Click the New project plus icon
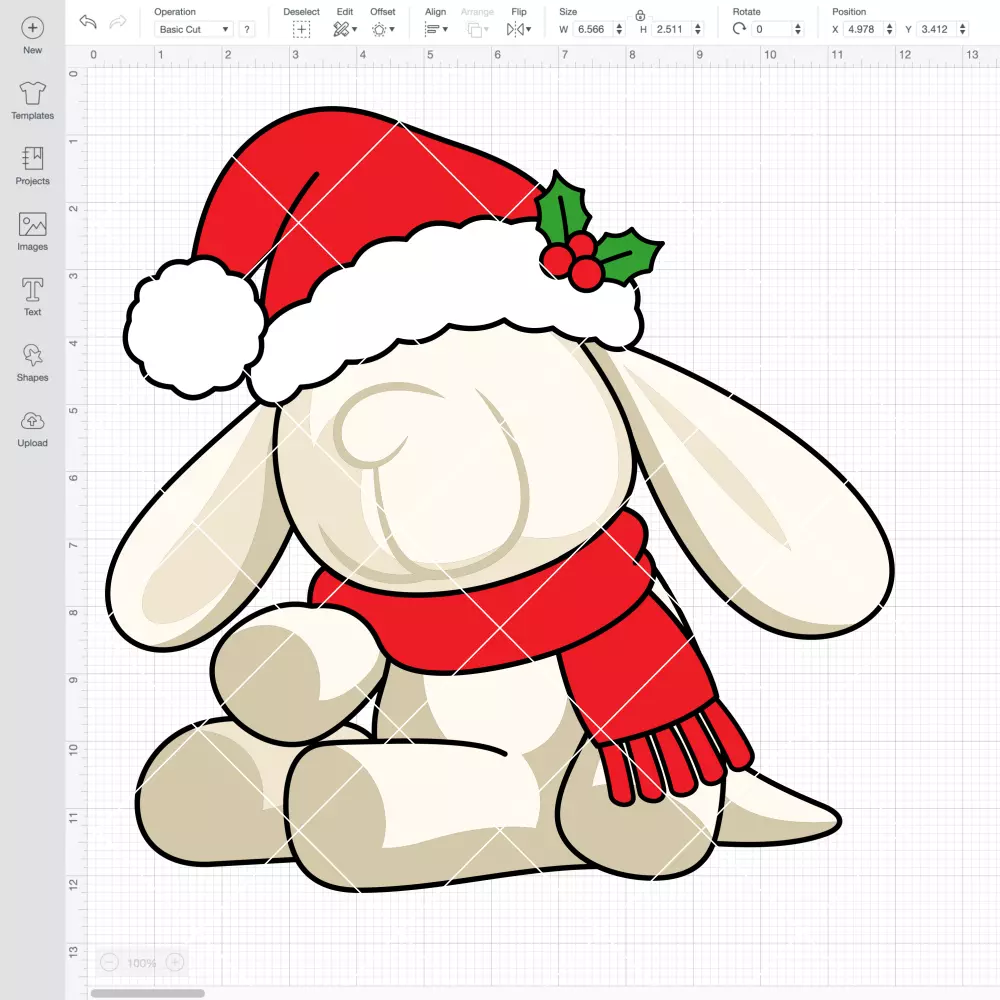The image size is (1000, 1000). 33,28
